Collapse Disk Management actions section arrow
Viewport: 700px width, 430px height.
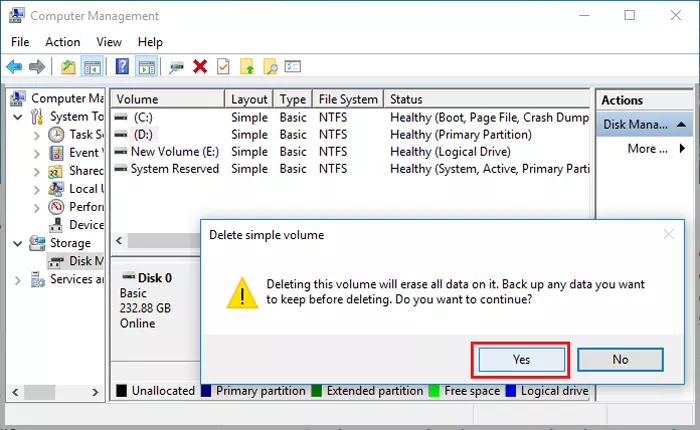tap(681, 124)
